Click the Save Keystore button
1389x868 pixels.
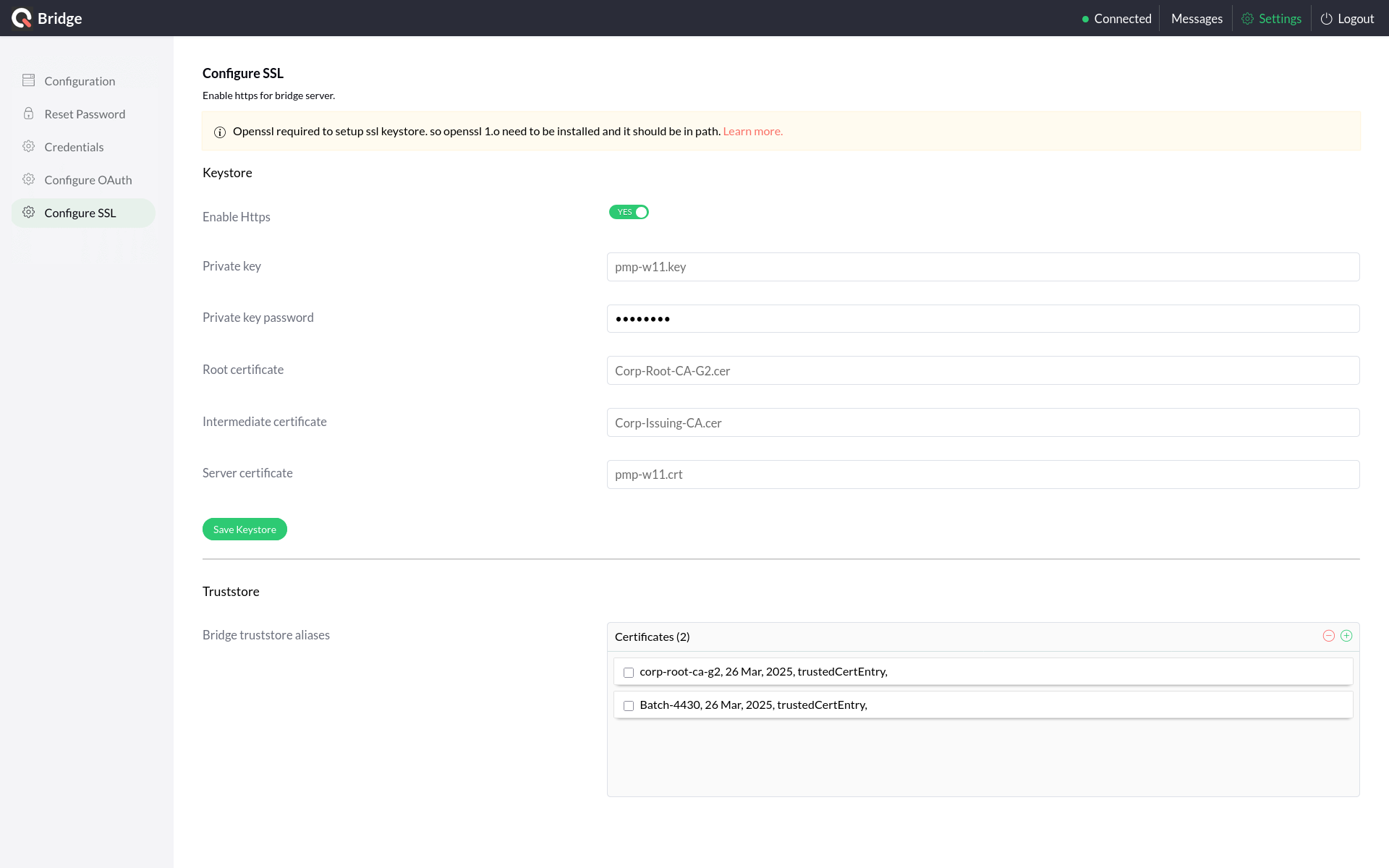pos(245,529)
